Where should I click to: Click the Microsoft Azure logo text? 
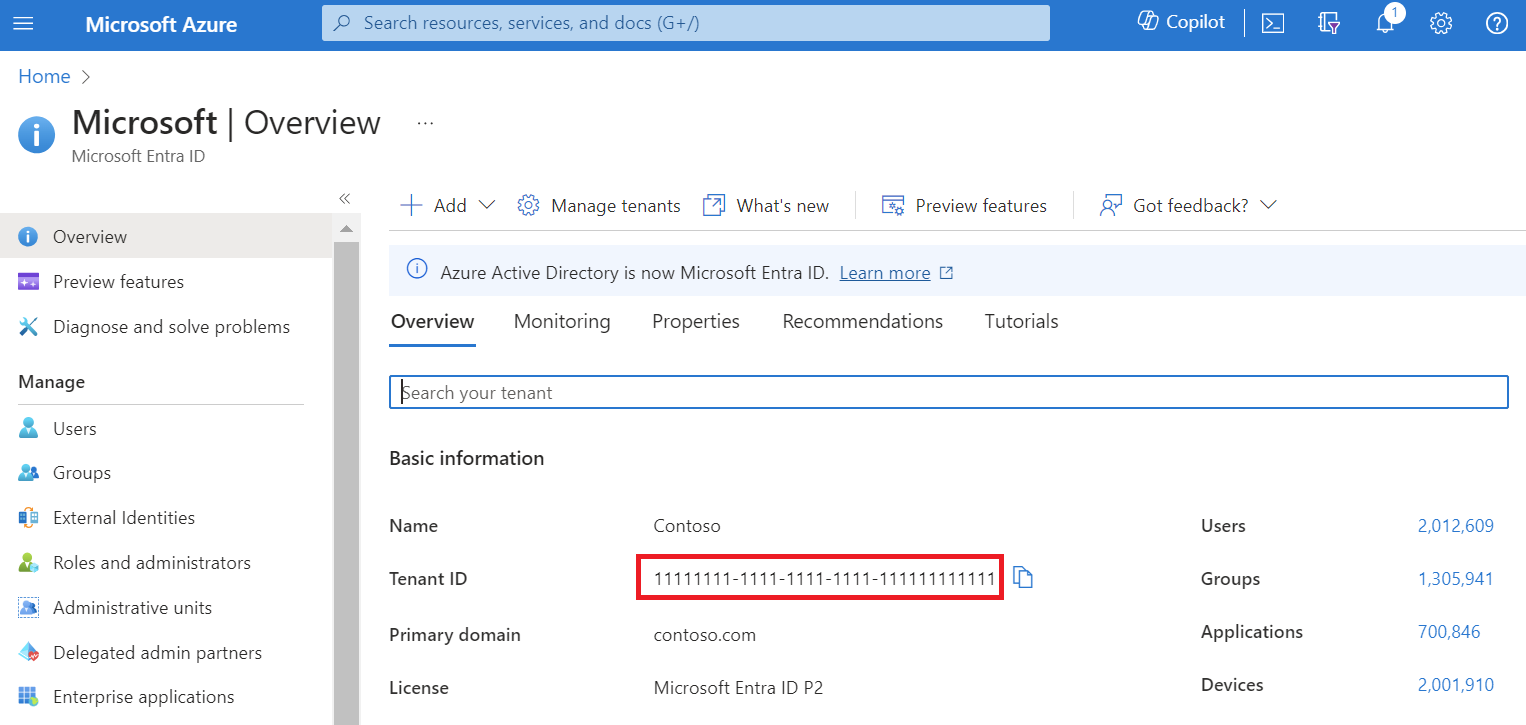tap(161, 24)
